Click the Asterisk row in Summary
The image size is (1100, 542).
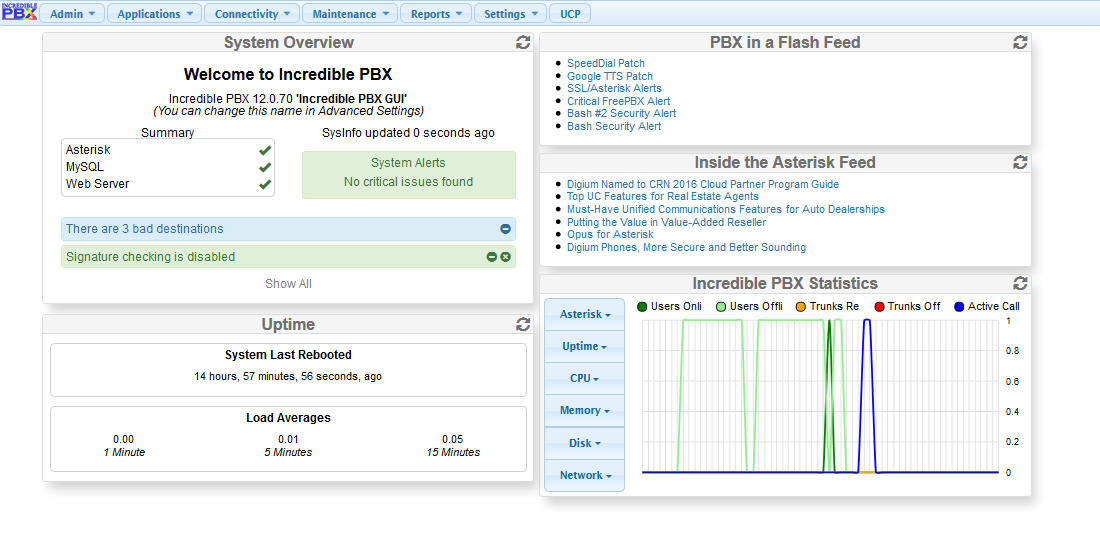168,150
